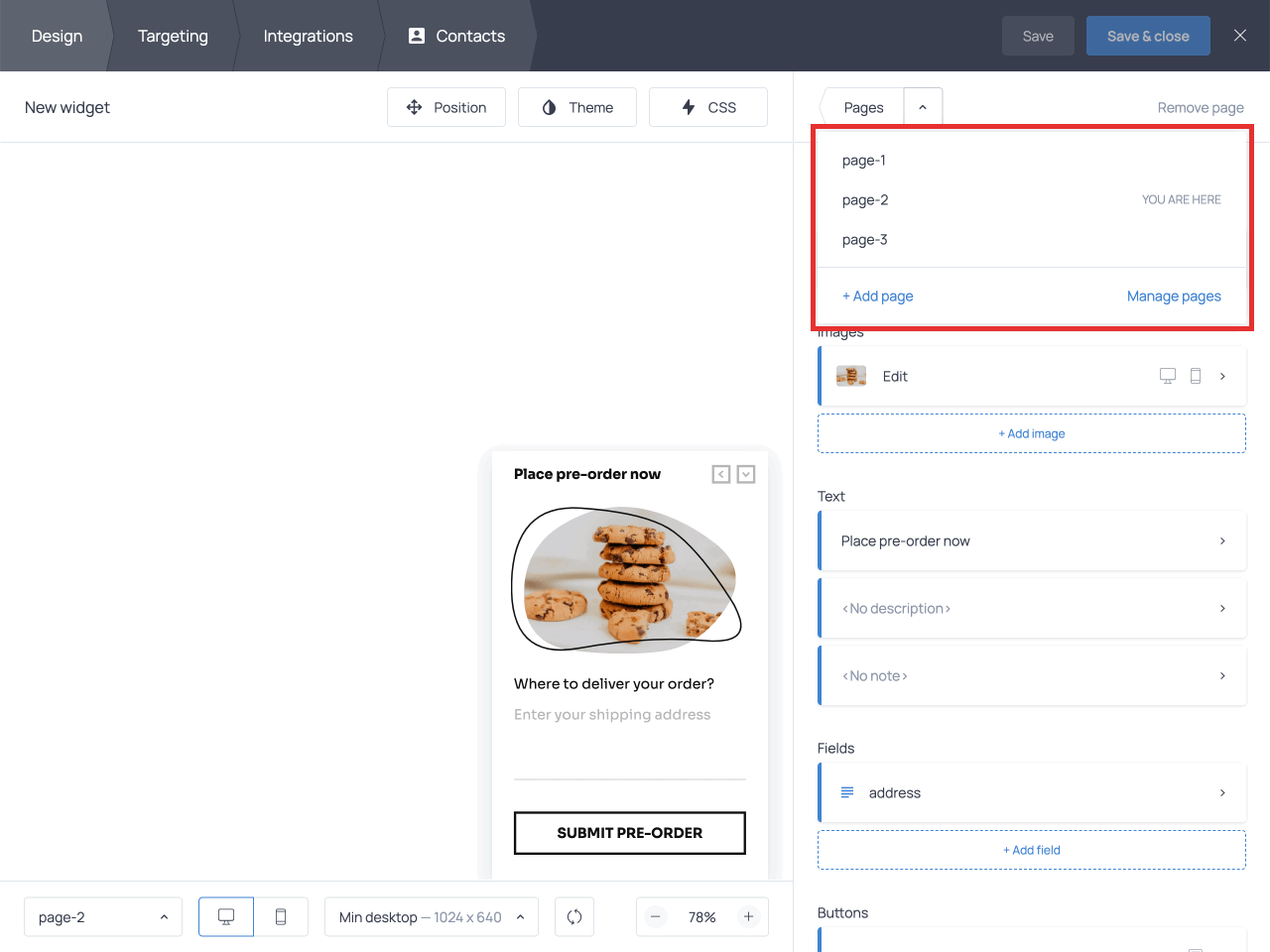Switch preview to desktop view
This screenshot has width=1270, height=952.
pos(225,916)
